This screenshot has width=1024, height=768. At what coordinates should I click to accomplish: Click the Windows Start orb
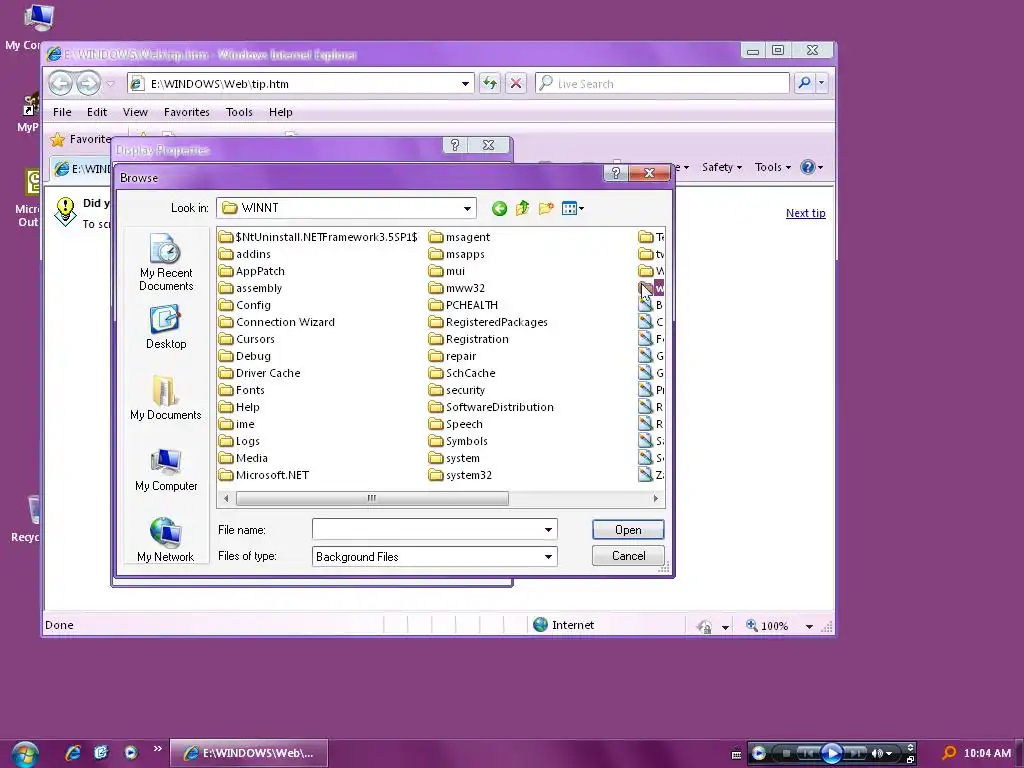coord(24,754)
